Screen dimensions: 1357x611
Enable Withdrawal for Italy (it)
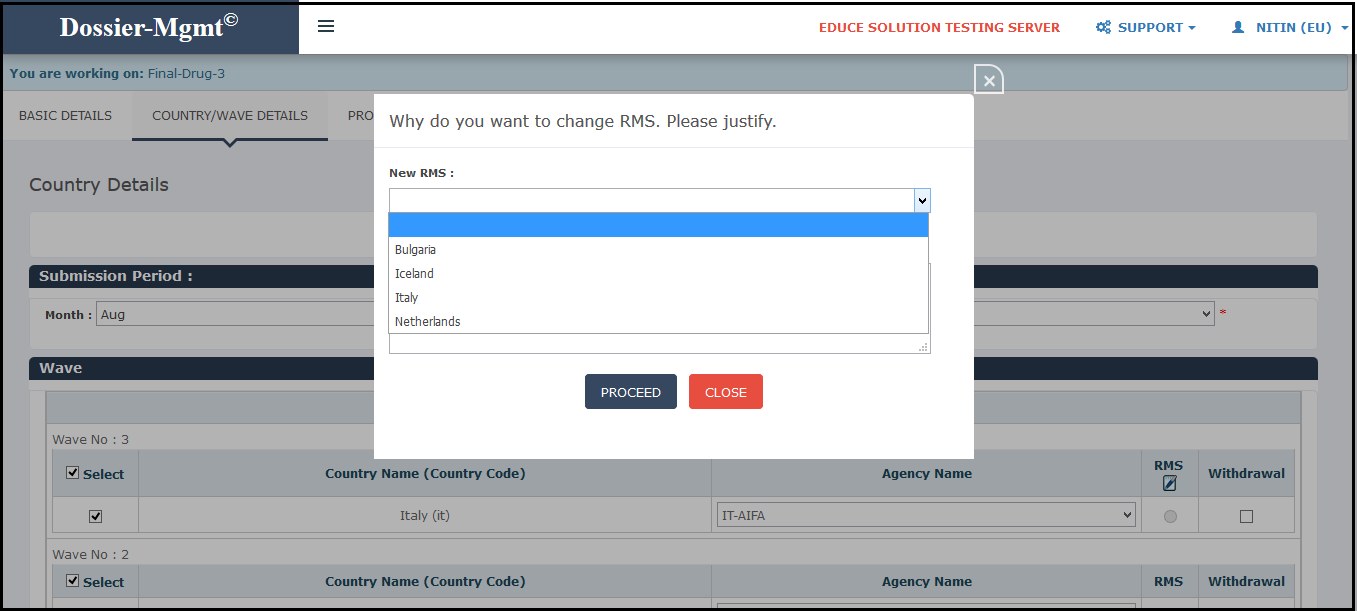1245,515
